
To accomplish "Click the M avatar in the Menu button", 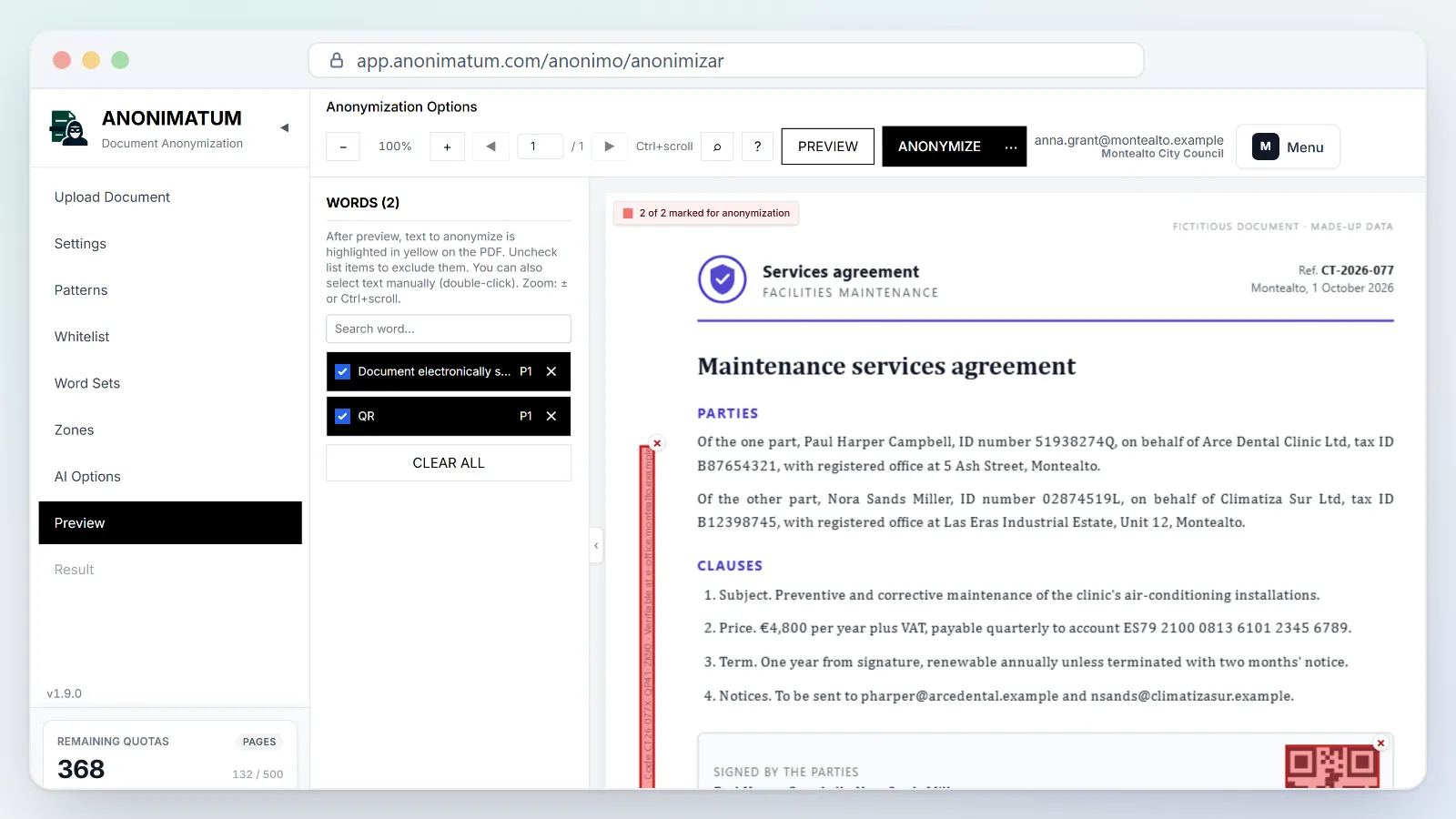I will click(1266, 147).
